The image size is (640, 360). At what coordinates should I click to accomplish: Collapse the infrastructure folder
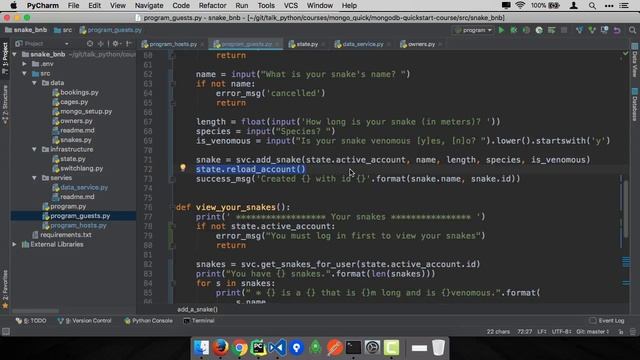click(34, 149)
